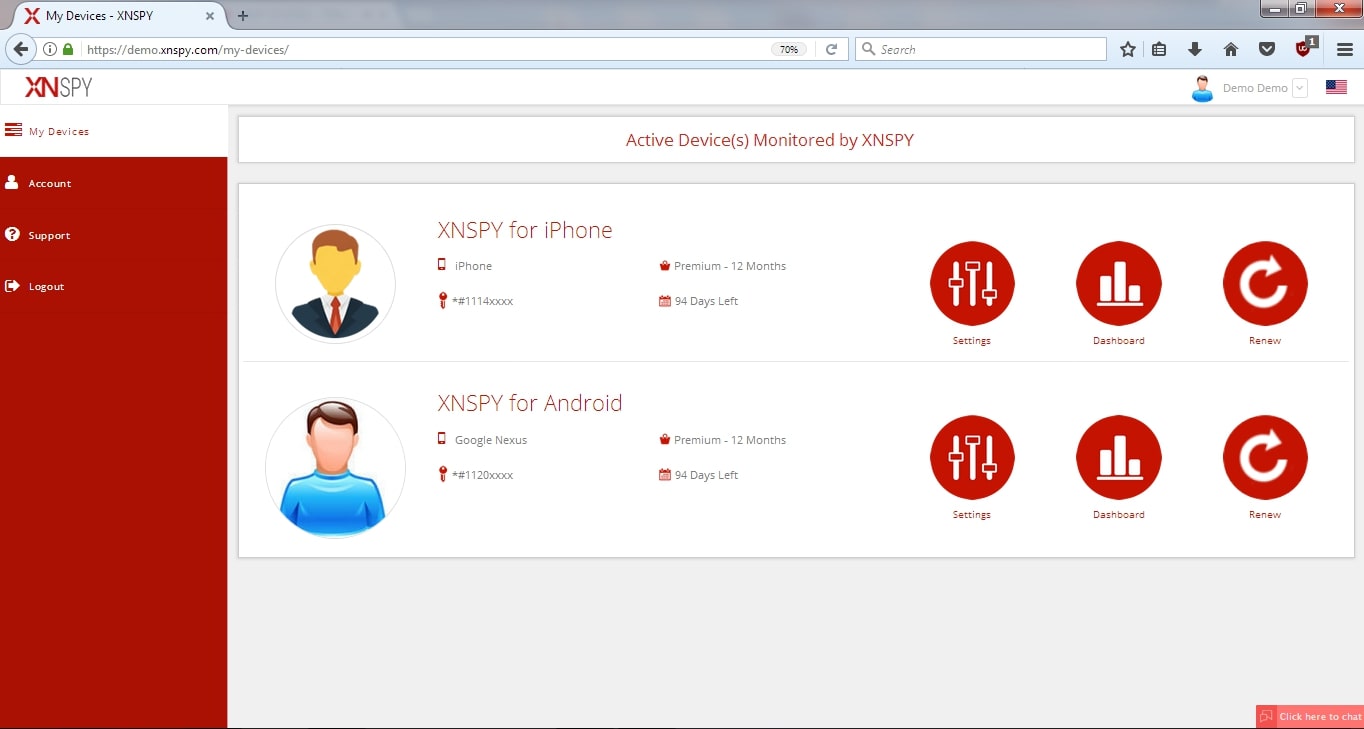Click Premium - 12 Months for Android

[730, 440]
